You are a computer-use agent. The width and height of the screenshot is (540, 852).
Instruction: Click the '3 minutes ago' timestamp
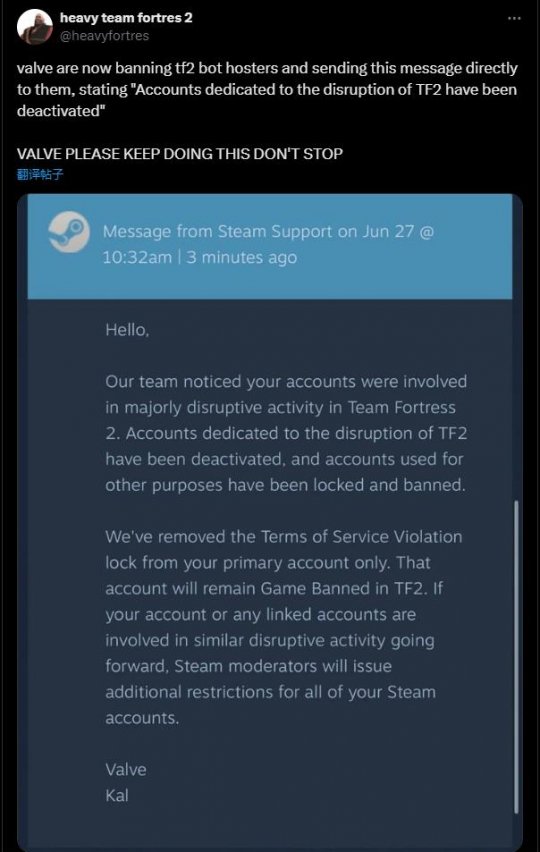tap(242, 257)
